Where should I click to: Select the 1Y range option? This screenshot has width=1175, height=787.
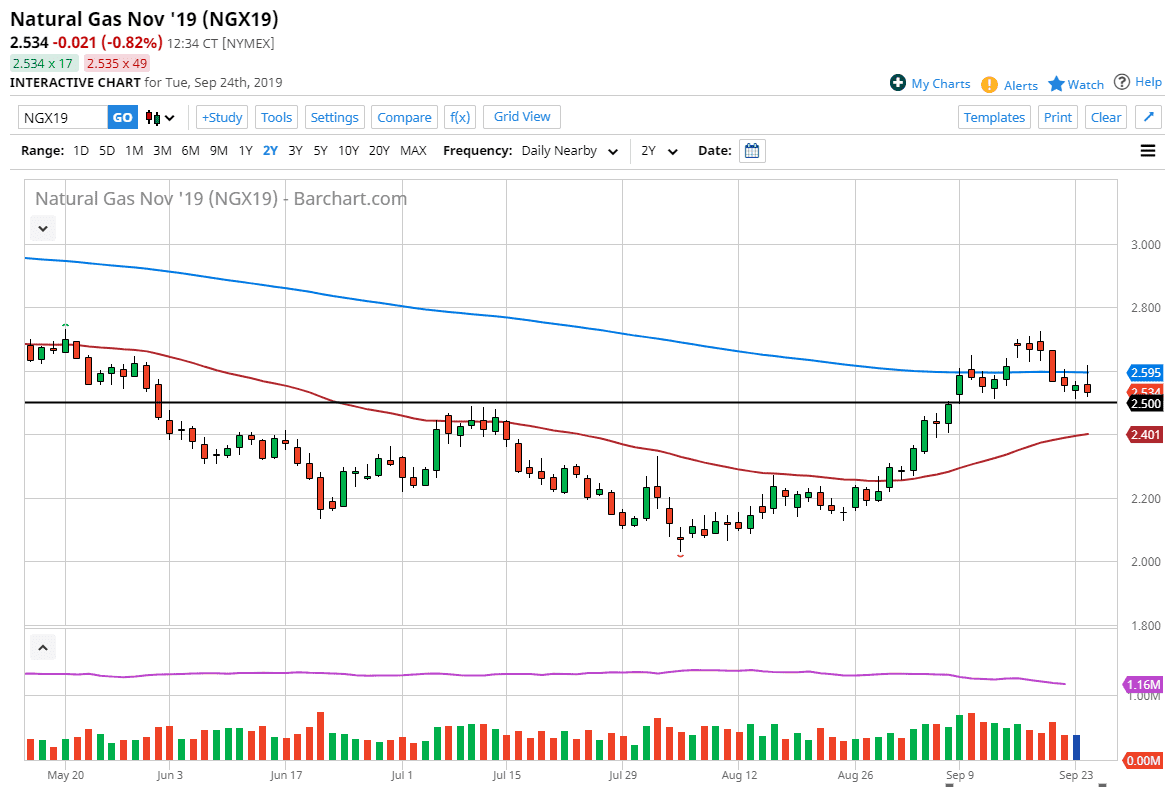point(245,151)
